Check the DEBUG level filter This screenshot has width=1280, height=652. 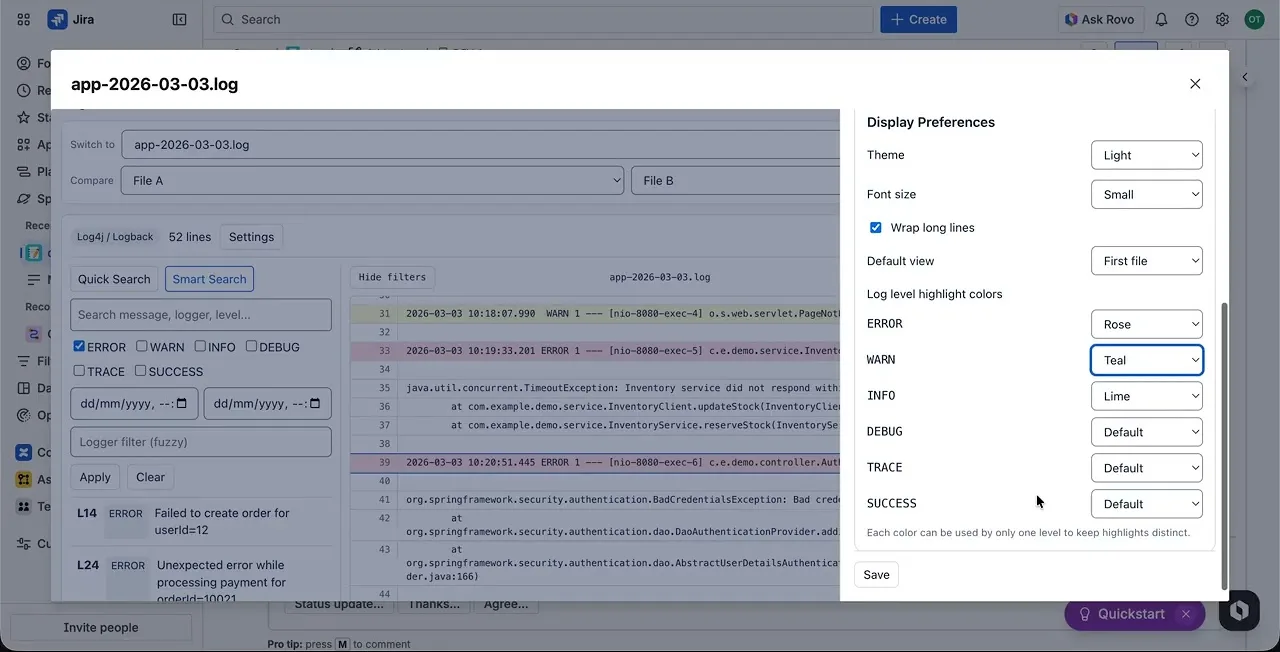(x=251, y=346)
